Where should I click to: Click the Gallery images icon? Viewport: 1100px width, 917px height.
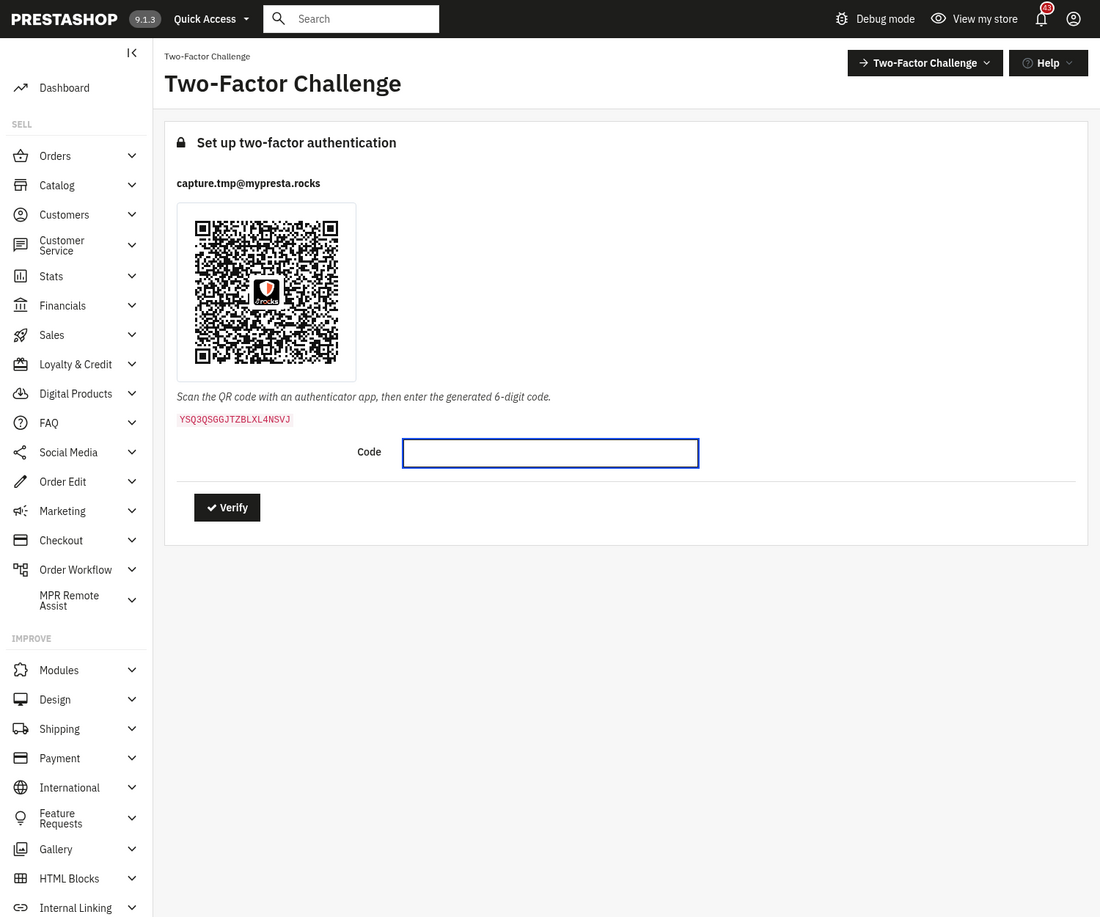[20, 849]
